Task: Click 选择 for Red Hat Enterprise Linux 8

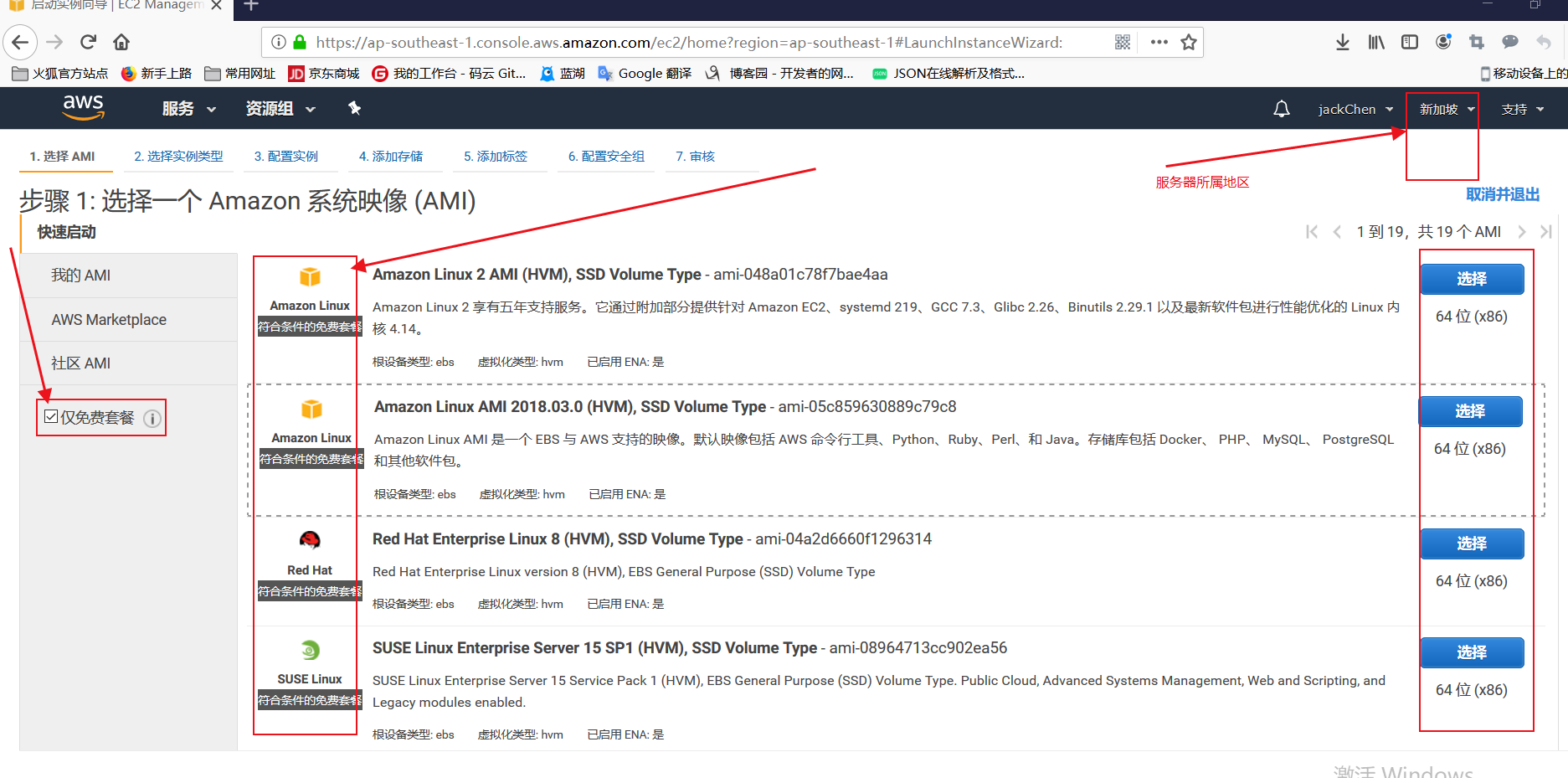Action: (x=1472, y=544)
